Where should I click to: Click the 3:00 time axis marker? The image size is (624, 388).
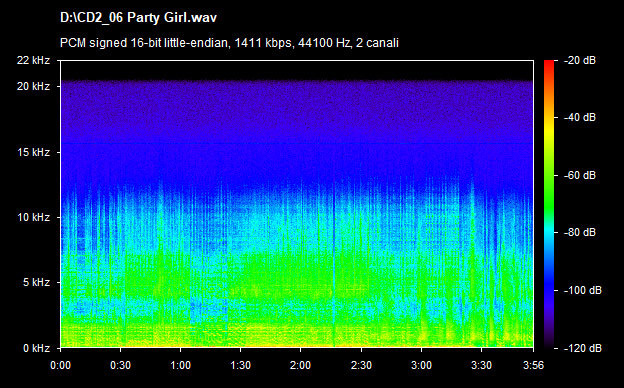tap(421, 365)
